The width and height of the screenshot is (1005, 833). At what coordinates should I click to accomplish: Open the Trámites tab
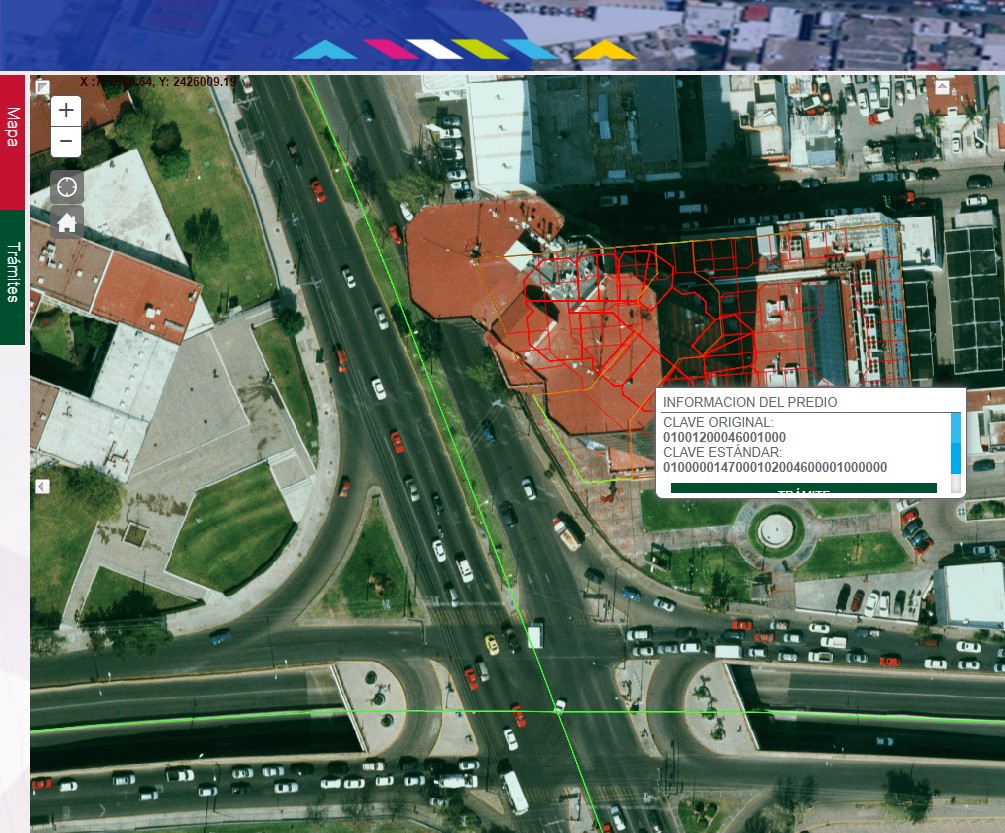13,272
